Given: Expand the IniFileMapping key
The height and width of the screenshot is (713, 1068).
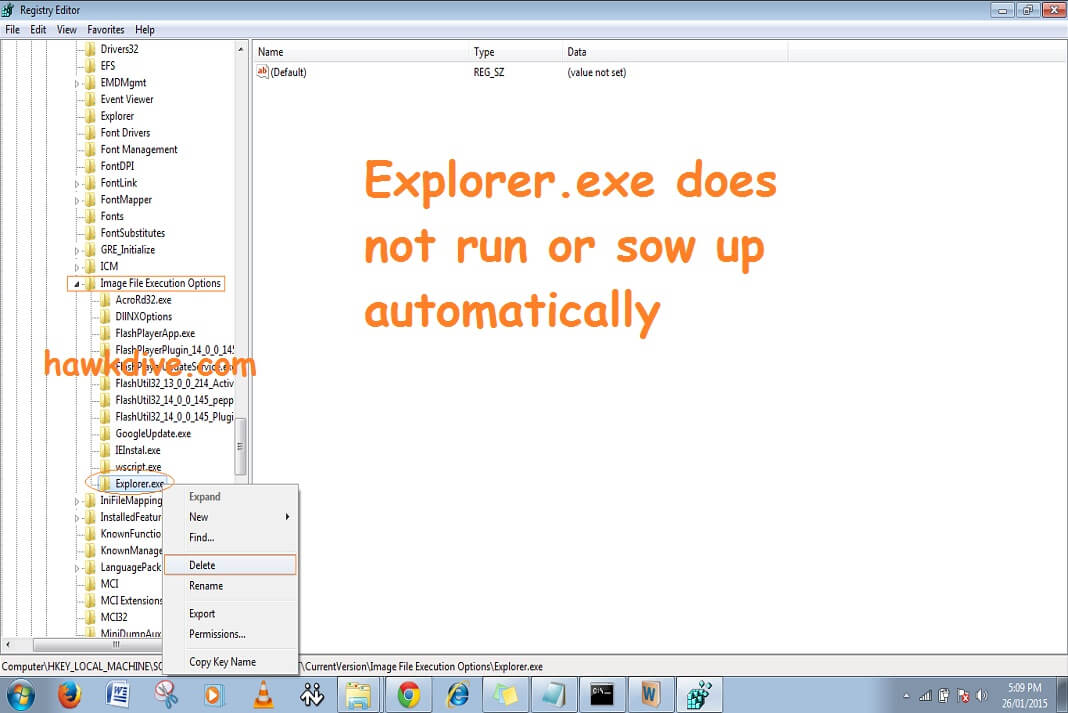Looking at the screenshot, I should click(x=76, y=501).
